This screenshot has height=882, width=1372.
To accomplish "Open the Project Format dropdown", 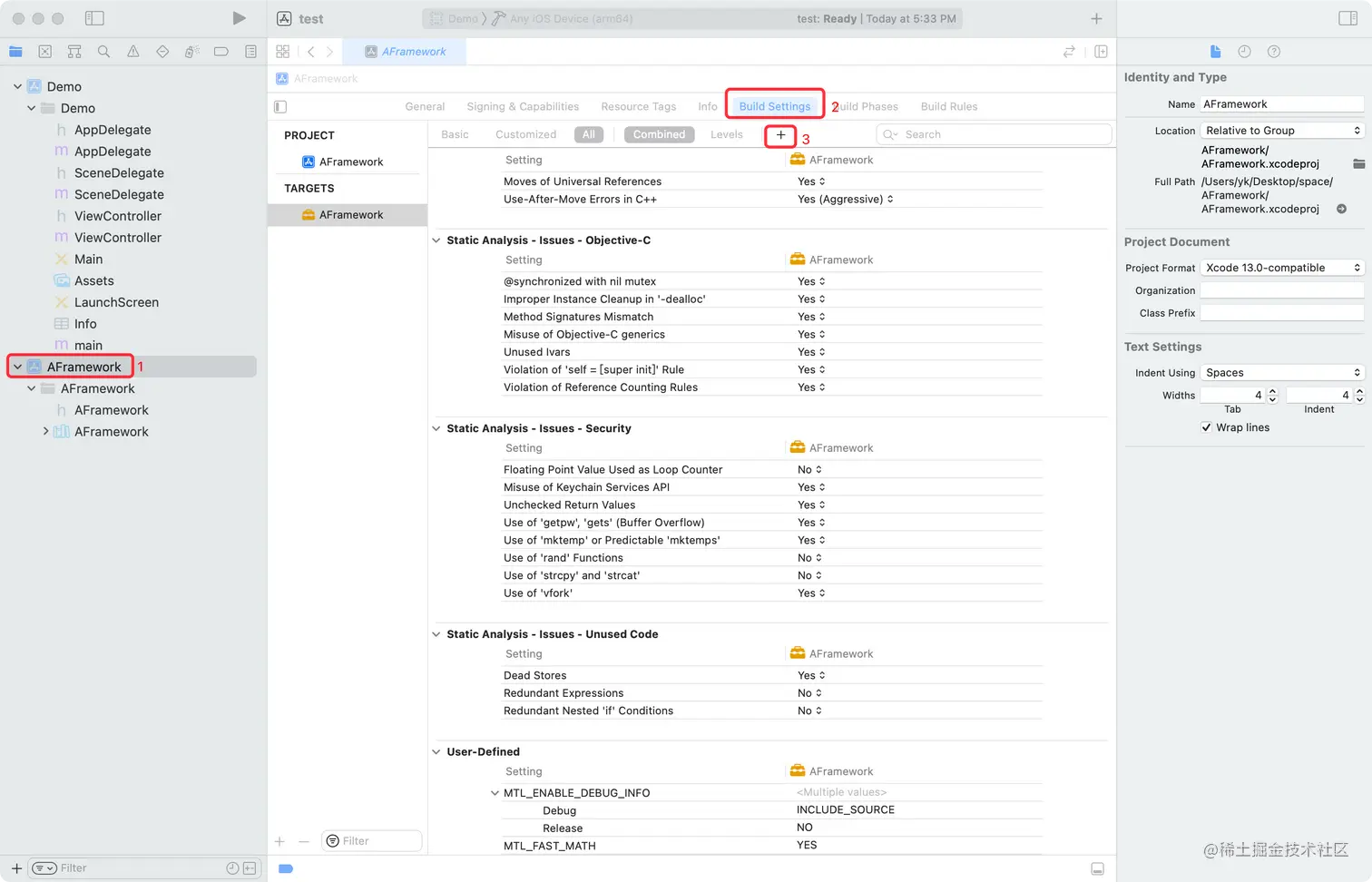I will [x=1281, y=268].
